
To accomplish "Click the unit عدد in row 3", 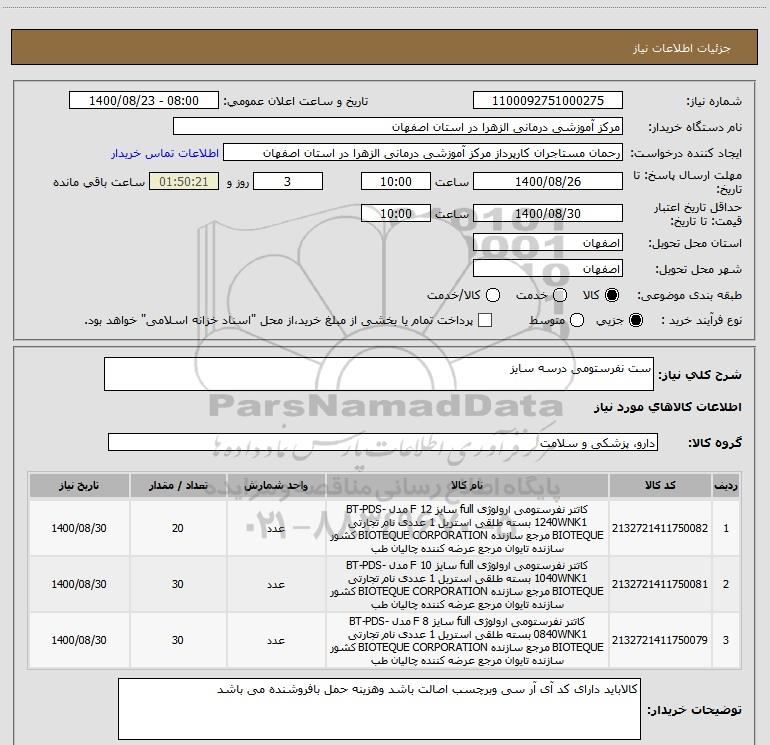I will [276, 640].
